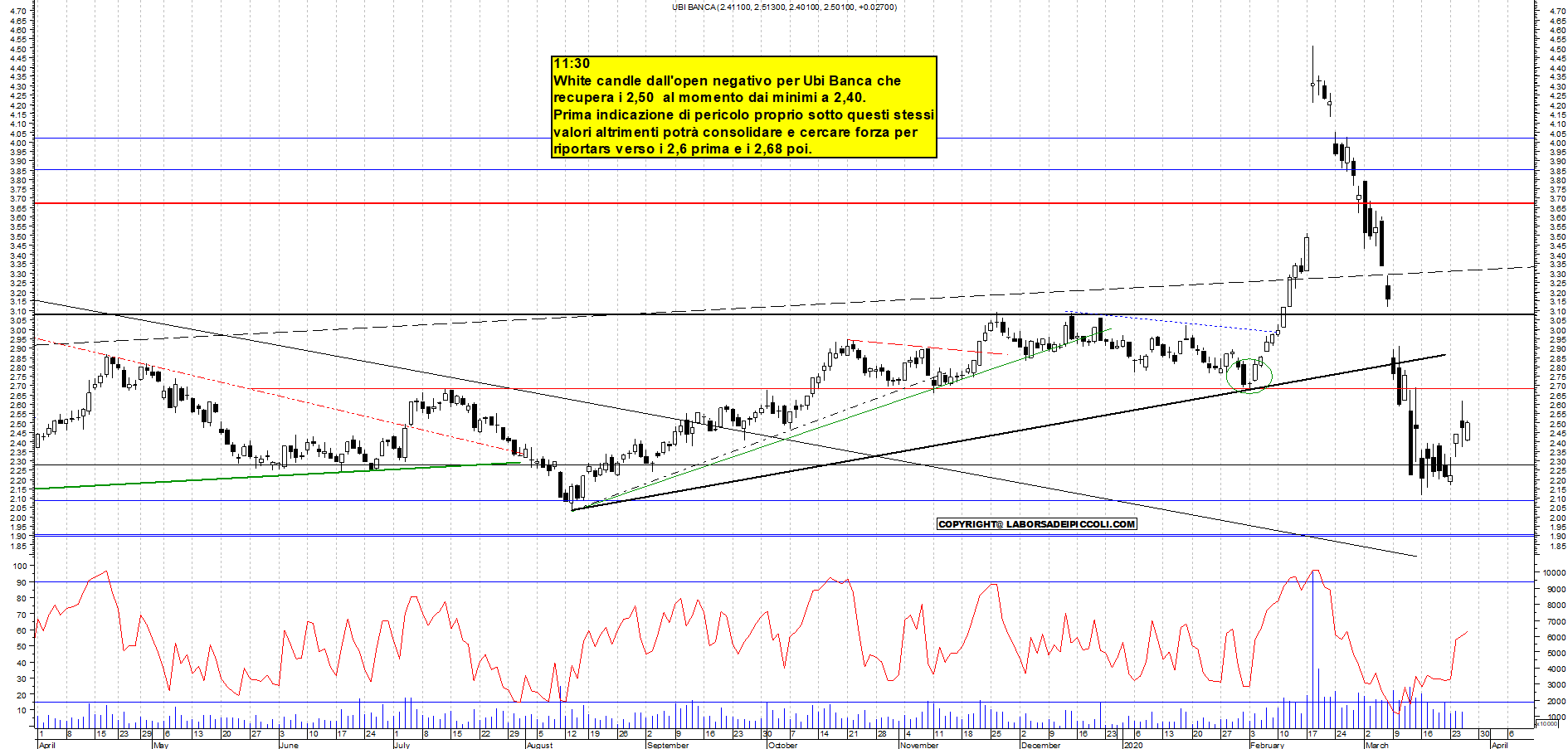
Task: Click the latest white candle near 2.50
Action: [1467, 431]
